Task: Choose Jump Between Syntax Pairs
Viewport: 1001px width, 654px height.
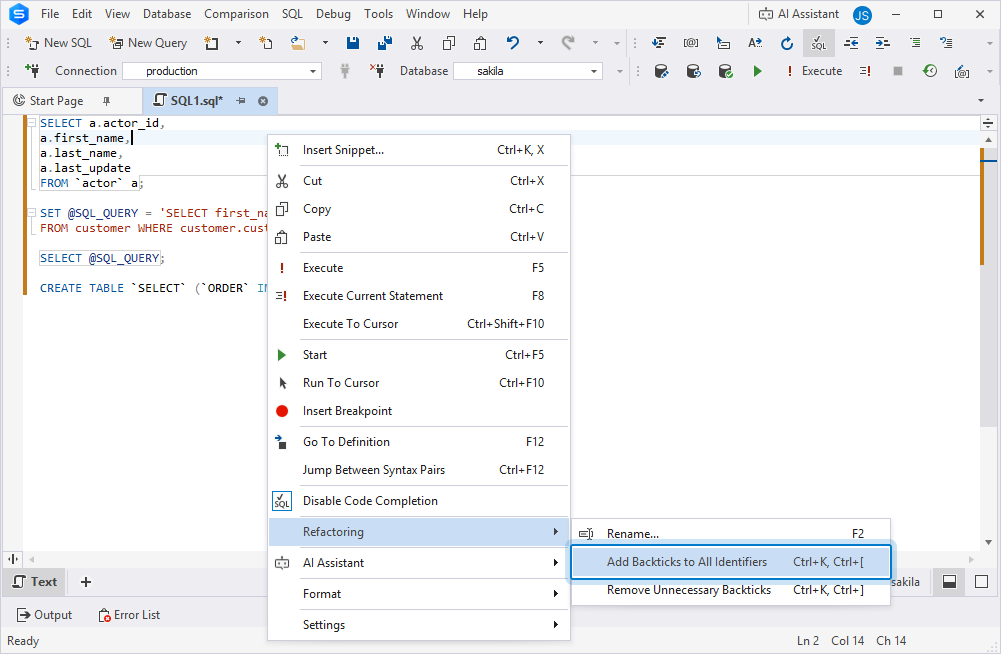Action: [x=418, y=469]
